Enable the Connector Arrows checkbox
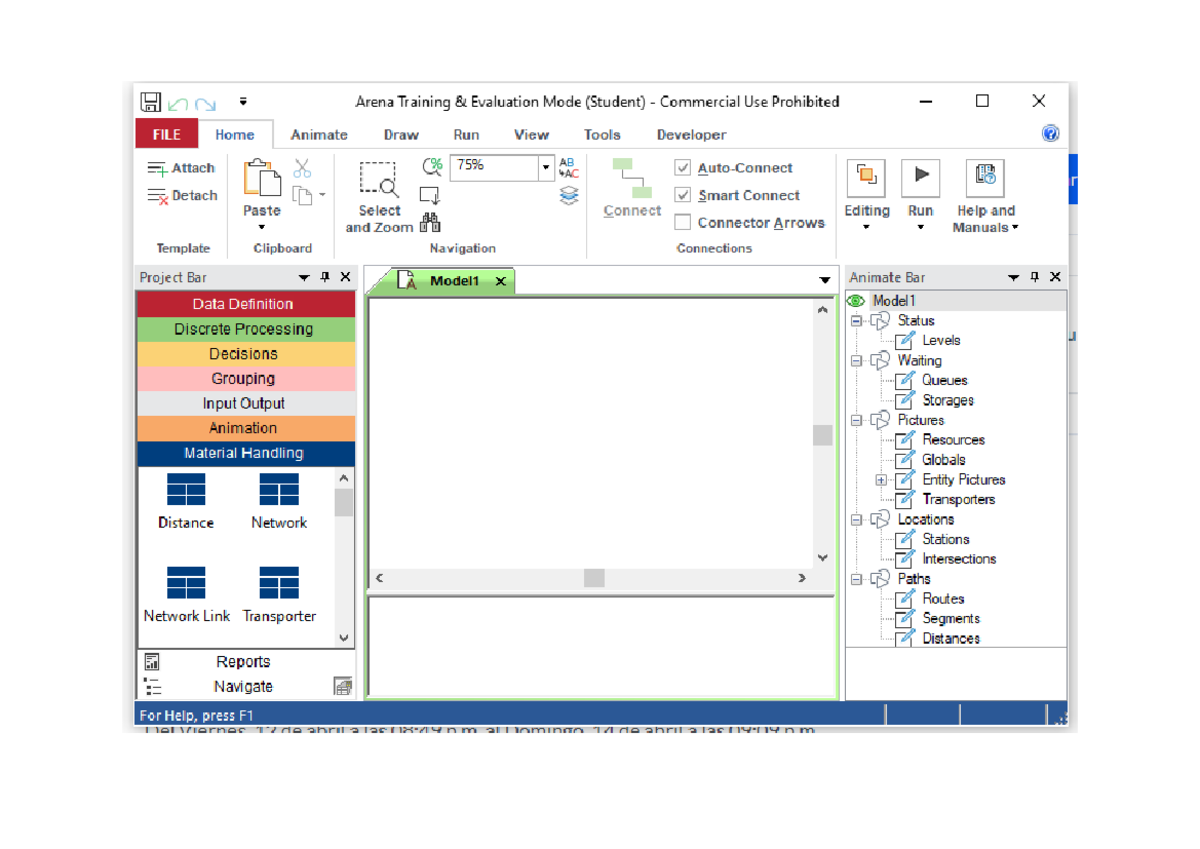Viewport: 1200px width, 849px height. tap(683, 222)
